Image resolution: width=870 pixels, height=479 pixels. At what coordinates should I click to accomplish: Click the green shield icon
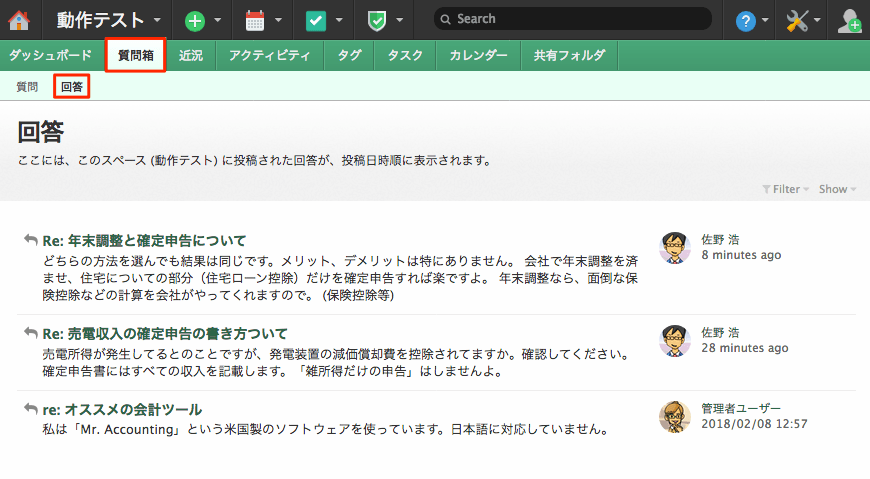click(x=376, y=20)
